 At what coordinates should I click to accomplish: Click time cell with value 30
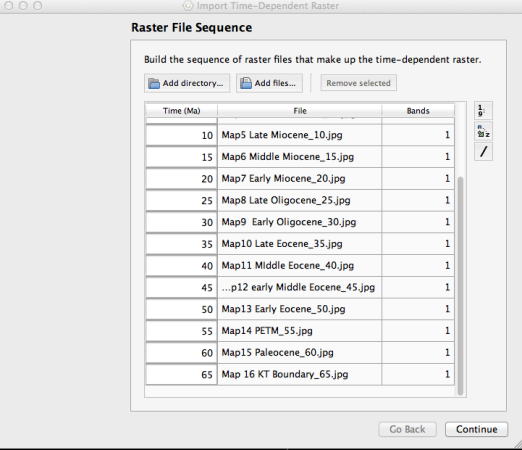[x=181, y=222]
